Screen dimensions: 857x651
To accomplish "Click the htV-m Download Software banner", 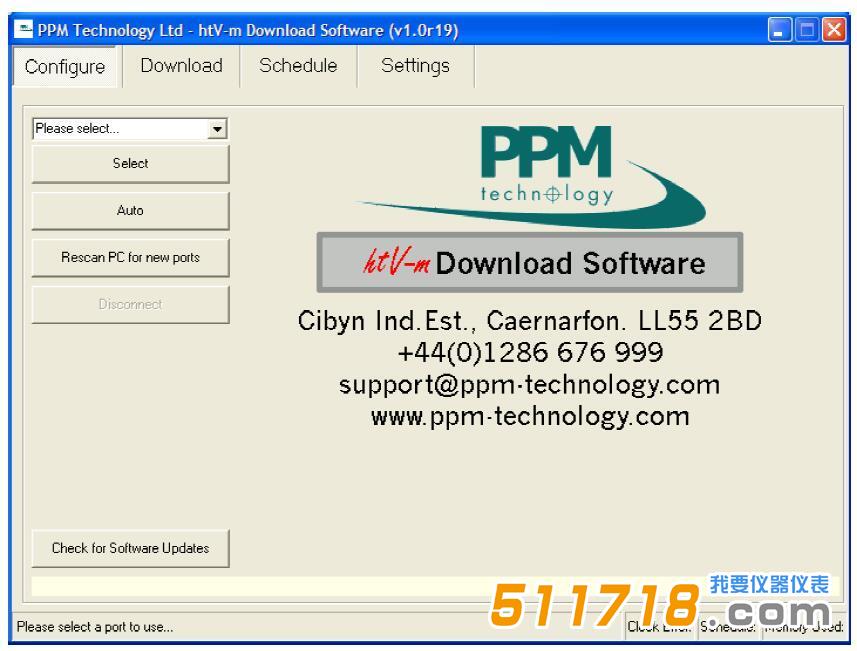I will pyautogui.click(x=530, y=263).
